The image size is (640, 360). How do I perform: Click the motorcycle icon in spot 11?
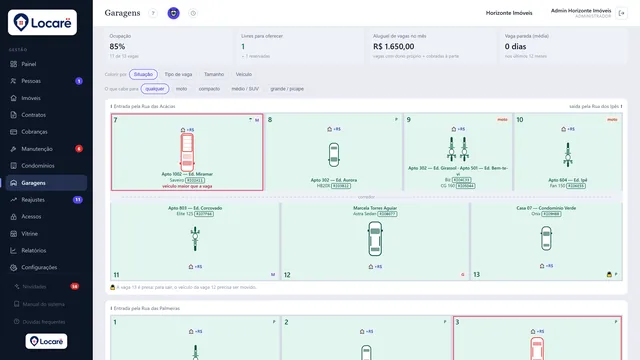click(x=195, y=239)
